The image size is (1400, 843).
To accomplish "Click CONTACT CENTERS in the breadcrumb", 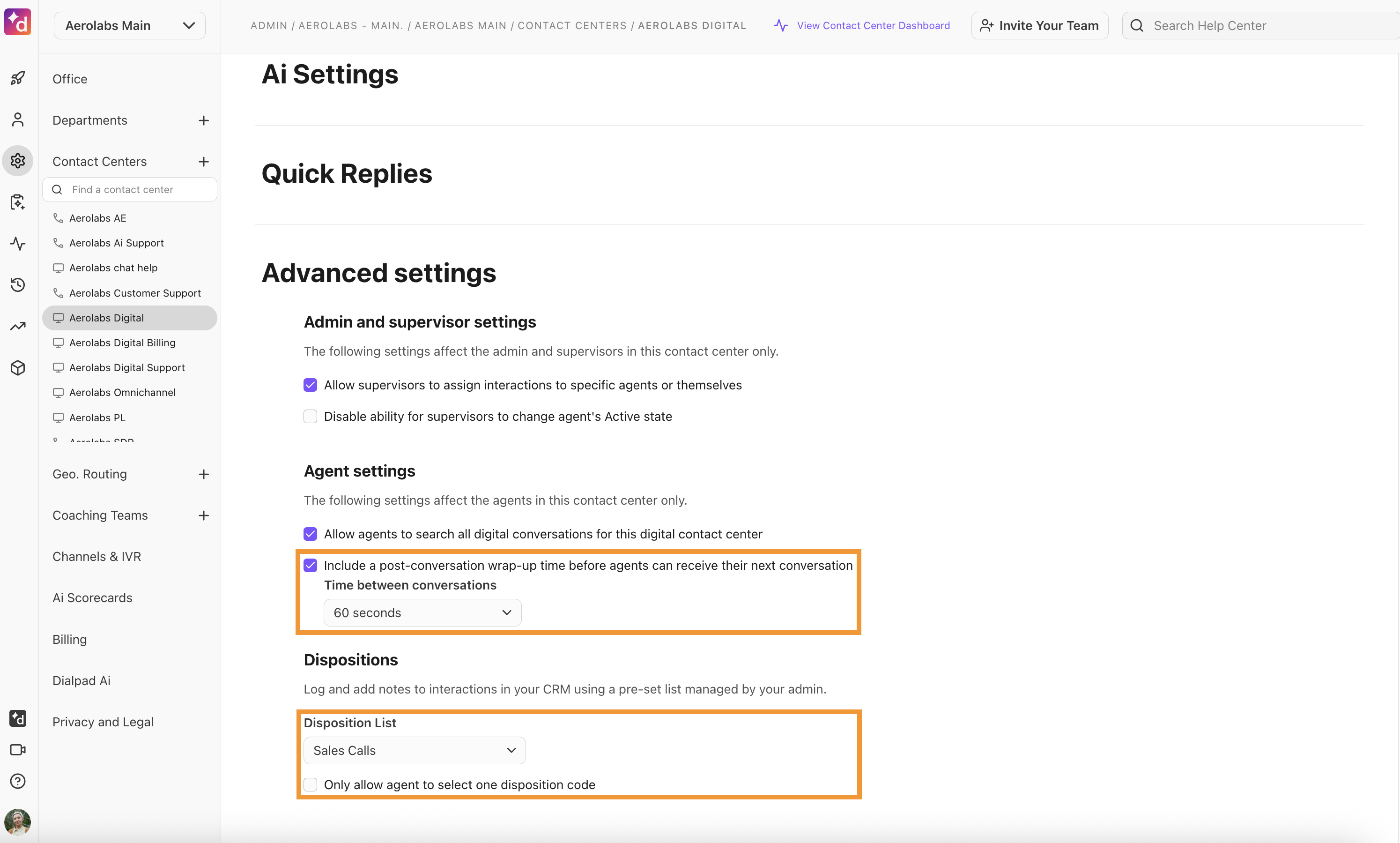I will [x=572, y=26].
